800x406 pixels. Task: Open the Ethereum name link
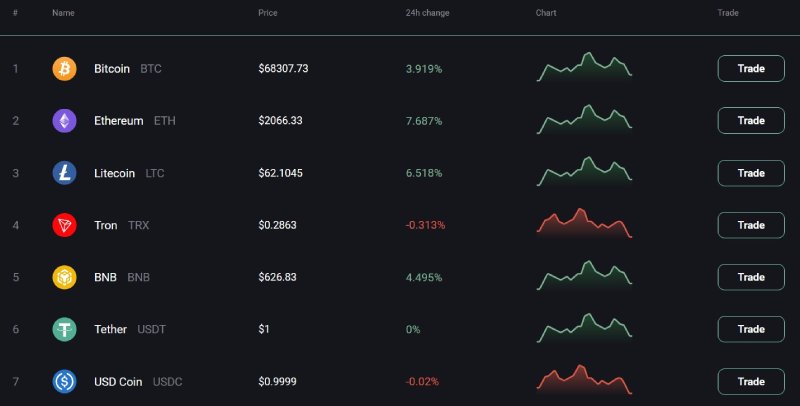[x=118, y=121]
